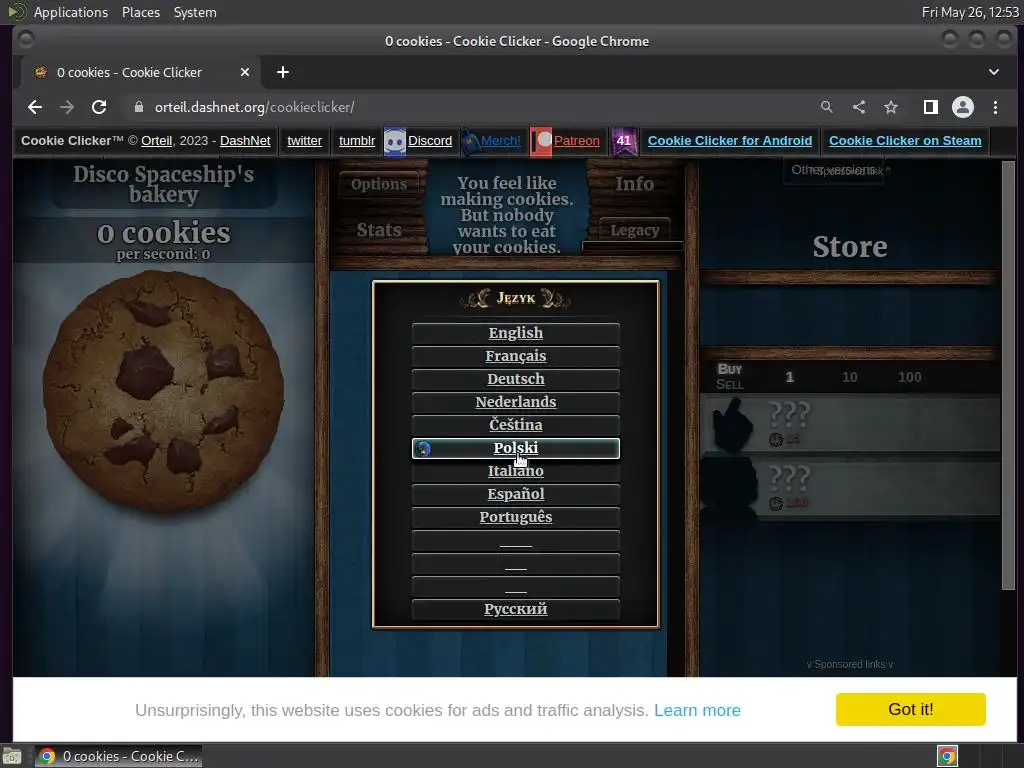Open the zoom magnifier icon in the address bar

[x=826, y=107]
